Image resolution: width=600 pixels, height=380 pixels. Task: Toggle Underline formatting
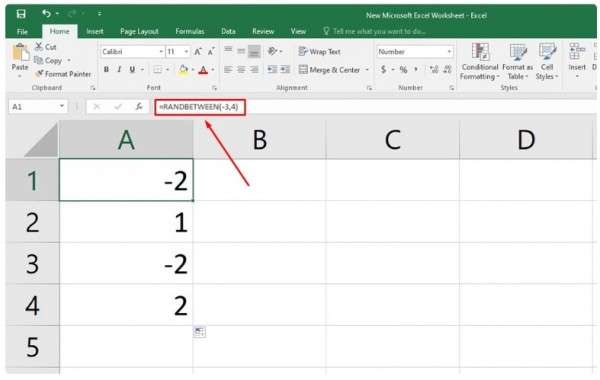tap(132, 70)
